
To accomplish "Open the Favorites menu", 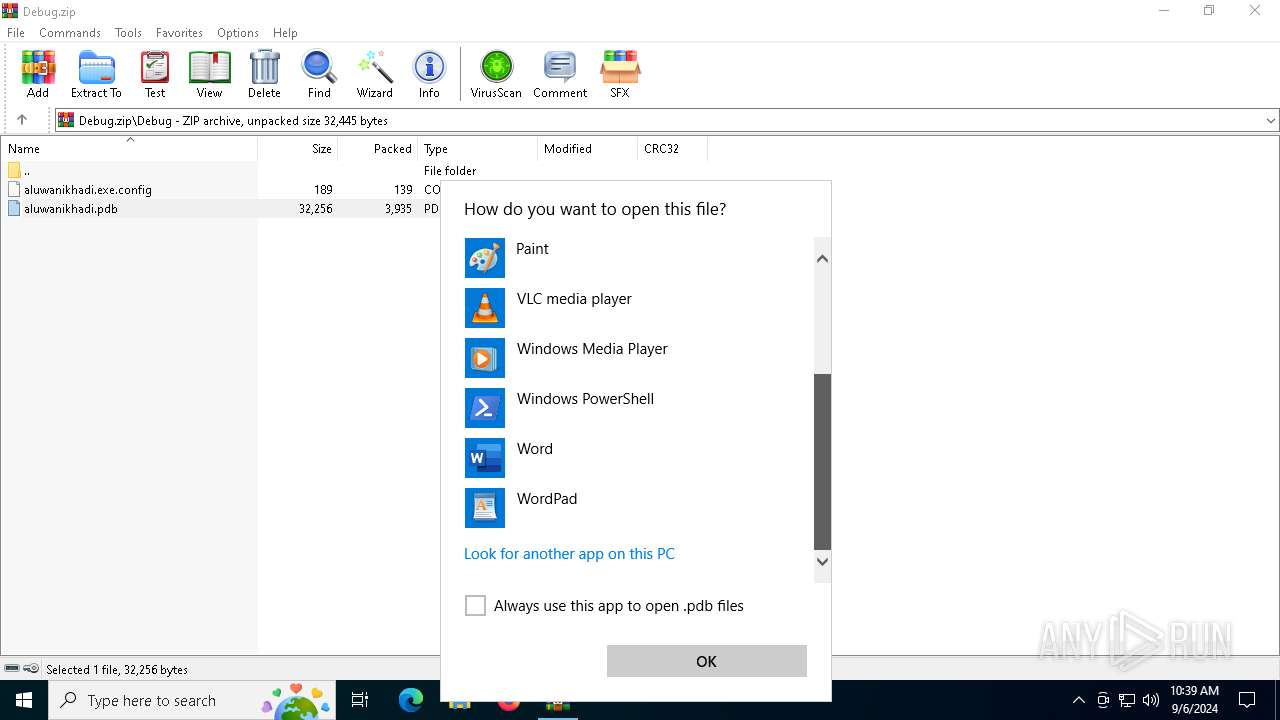I will tap(179, 32).
